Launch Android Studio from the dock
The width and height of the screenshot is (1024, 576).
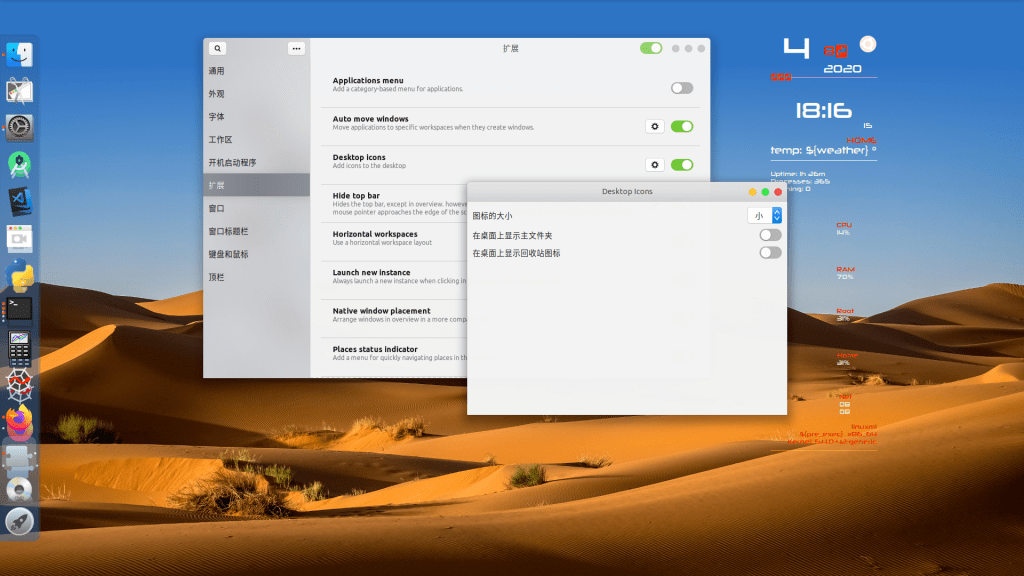19,165
